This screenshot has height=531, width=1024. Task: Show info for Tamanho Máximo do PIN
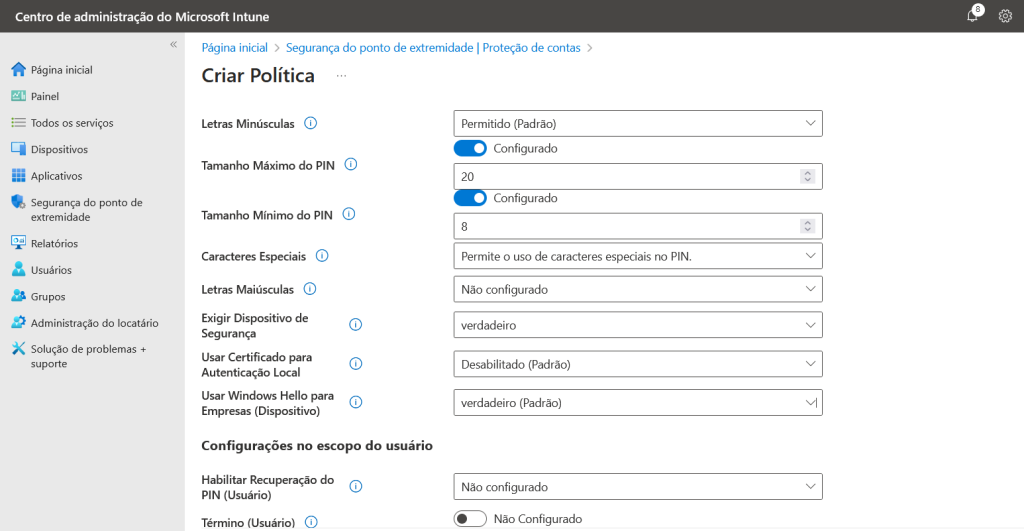pyautogui.click(x=351, y=165)
